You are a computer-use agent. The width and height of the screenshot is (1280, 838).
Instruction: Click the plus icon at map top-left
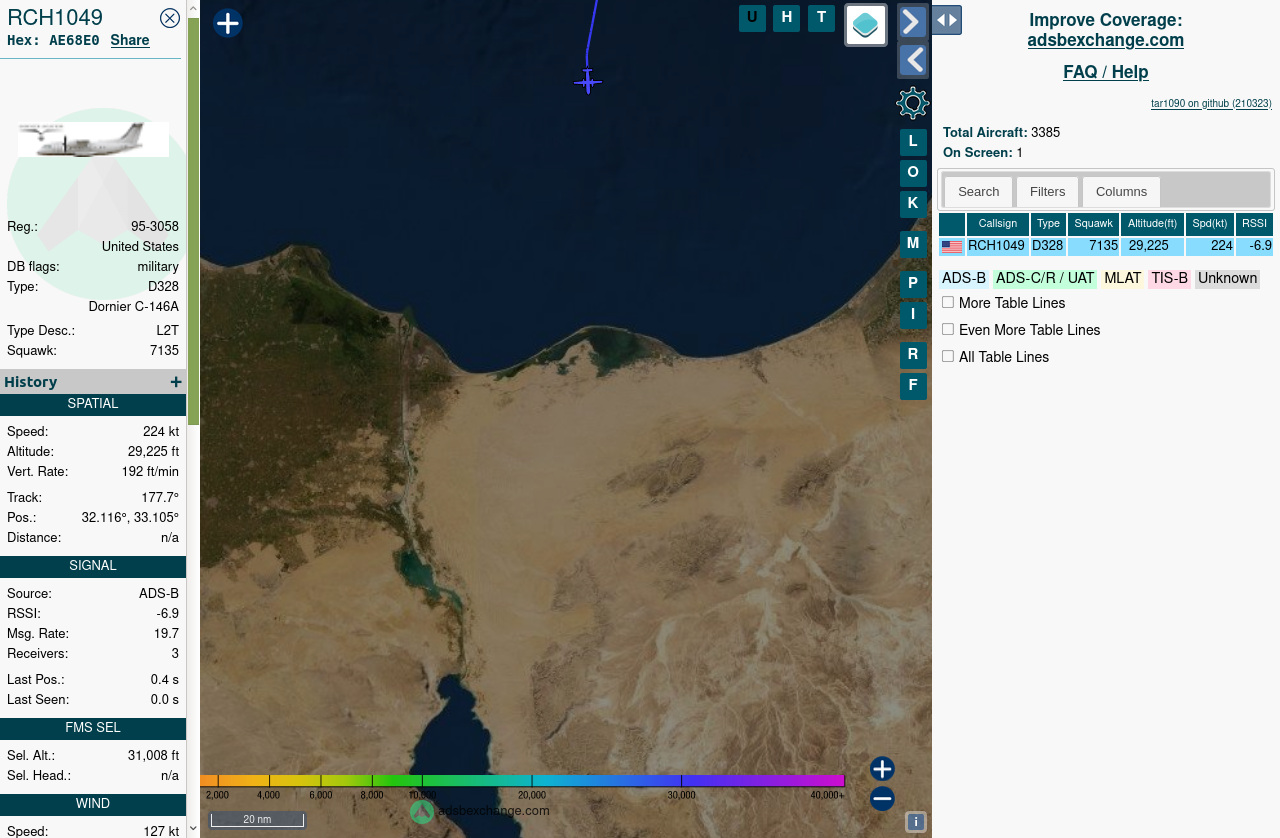(x=228, y=23)
